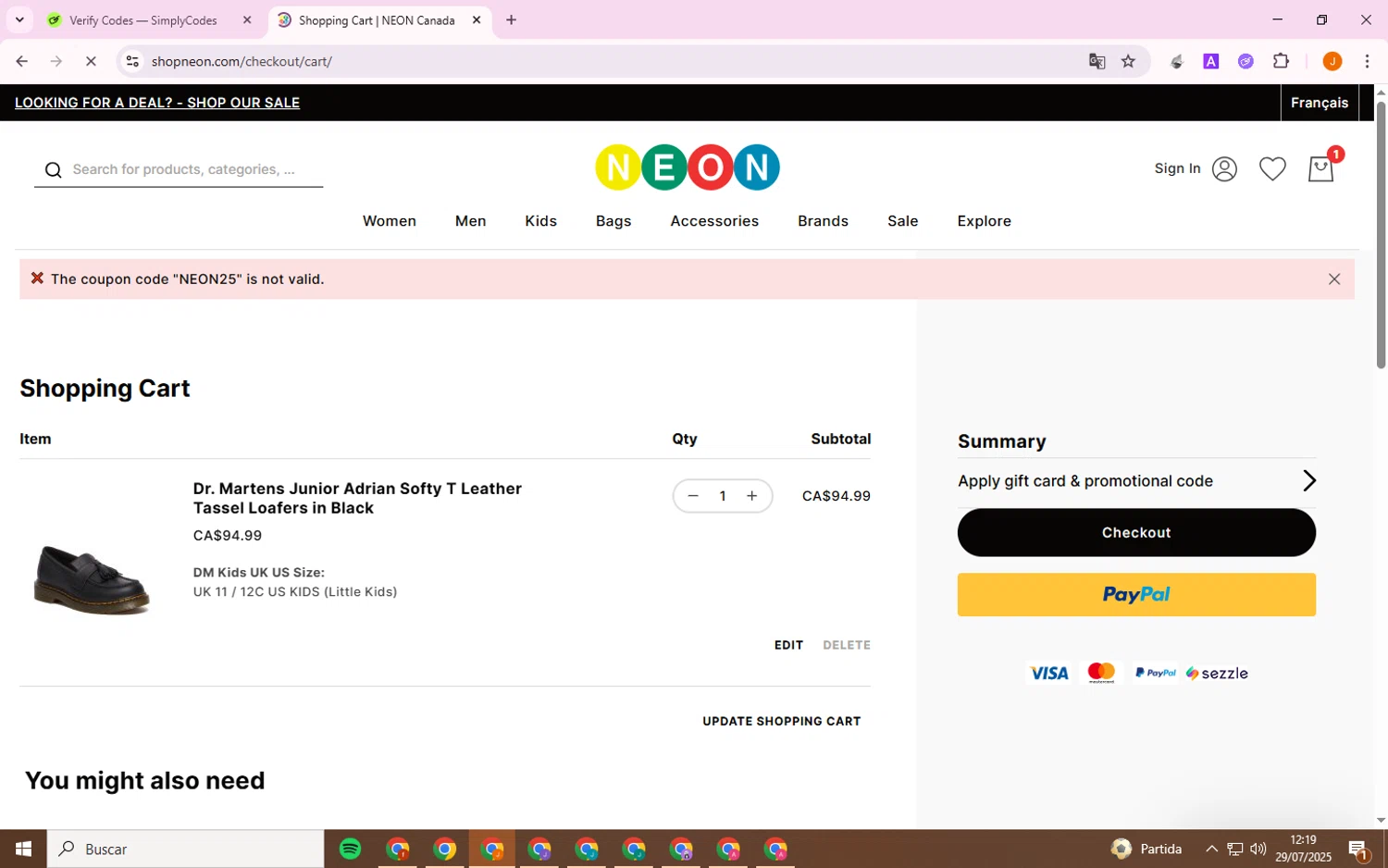The image size is (1388, 868).
Task: Click EDIT for the loafers item
Action: (x=788, y=645)
